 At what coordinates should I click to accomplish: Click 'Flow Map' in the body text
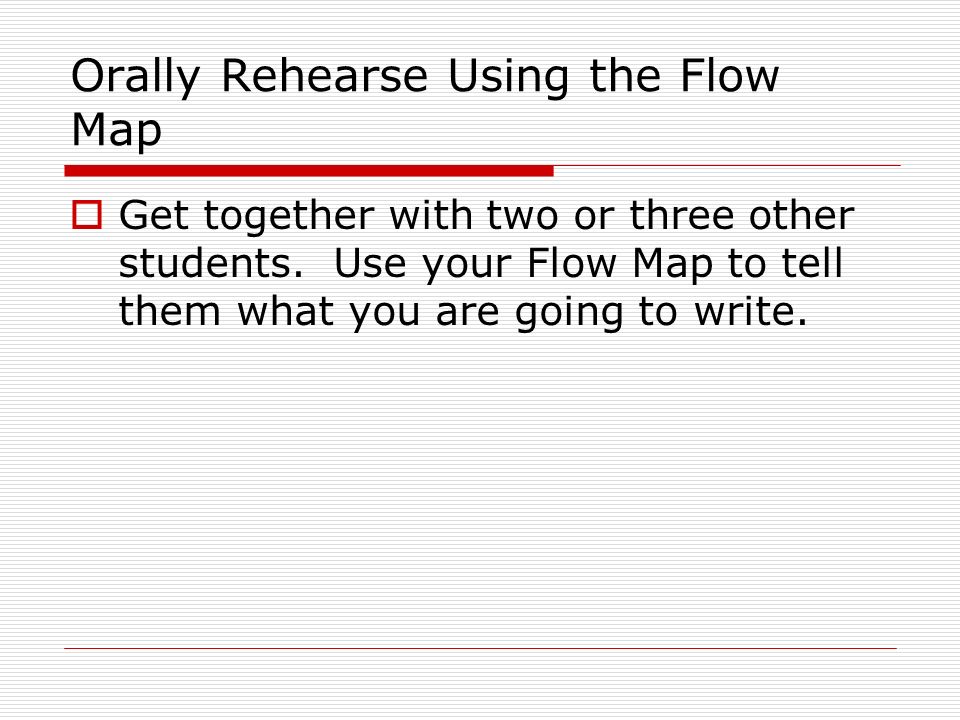(620, 265)
